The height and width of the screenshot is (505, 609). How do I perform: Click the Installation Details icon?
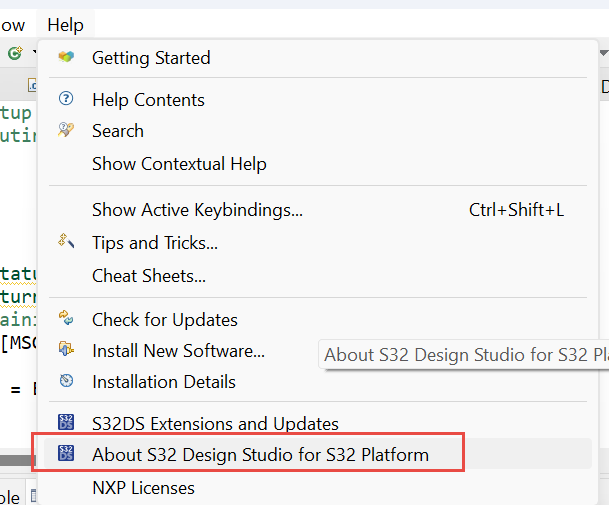(x=66, y=380)
